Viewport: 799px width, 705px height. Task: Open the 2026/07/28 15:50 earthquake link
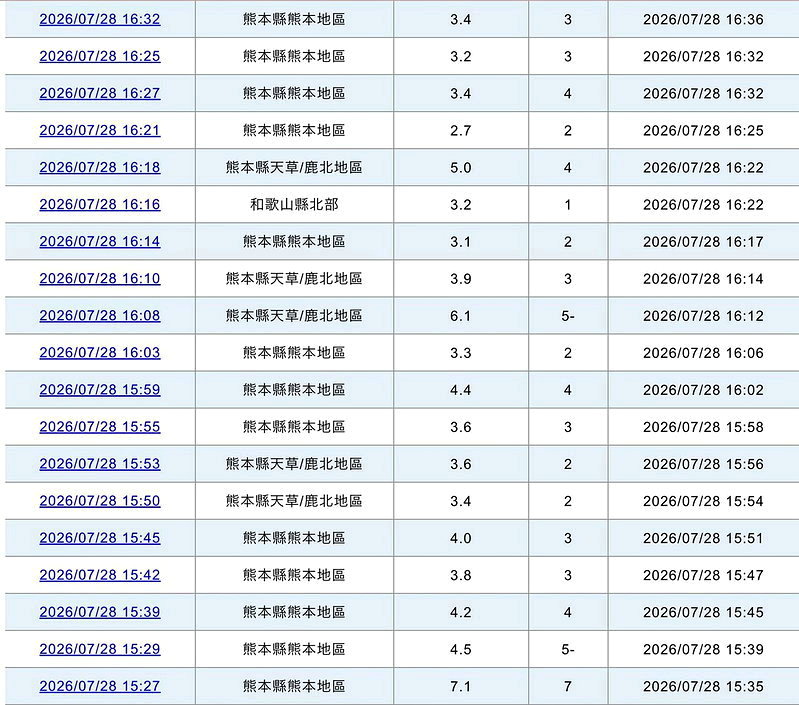coord(100,501)
